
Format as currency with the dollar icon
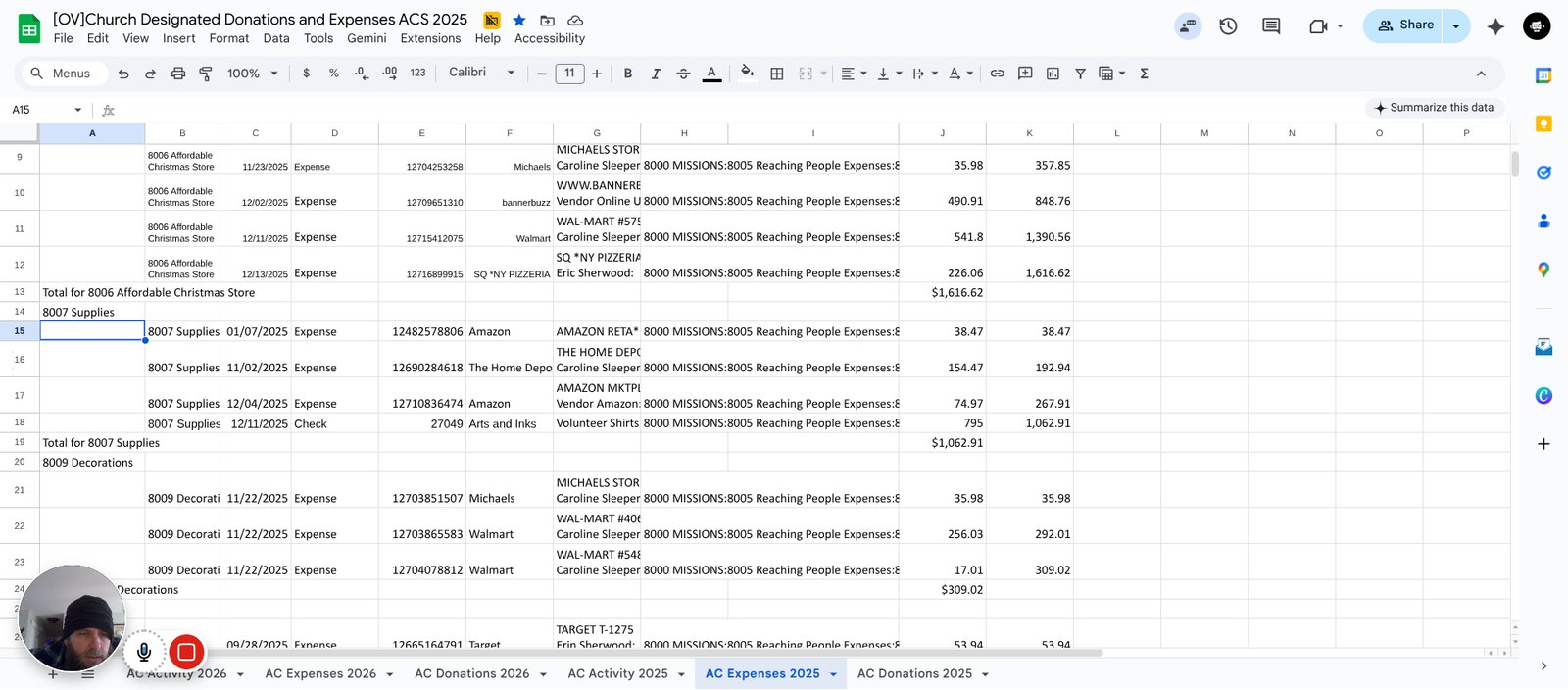[x=307, y=74]
